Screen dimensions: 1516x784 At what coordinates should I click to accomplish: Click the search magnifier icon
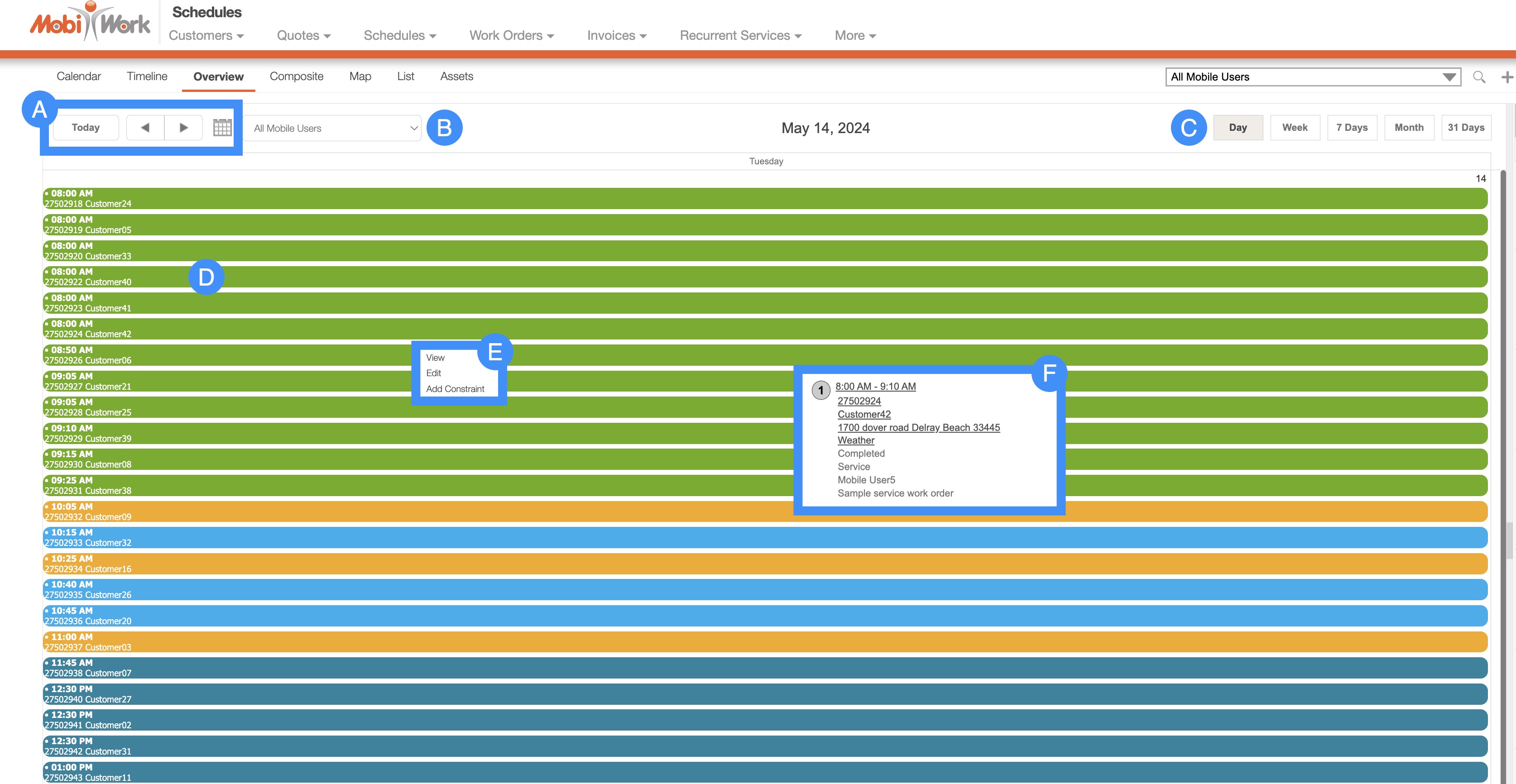(1478, 77)
